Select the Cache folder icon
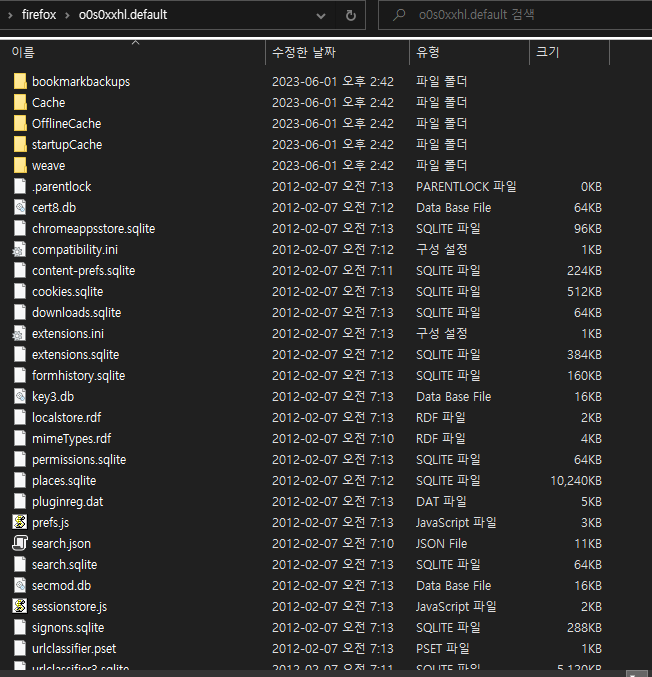Viewport: 652px width, 677px height. click(20, 102)
